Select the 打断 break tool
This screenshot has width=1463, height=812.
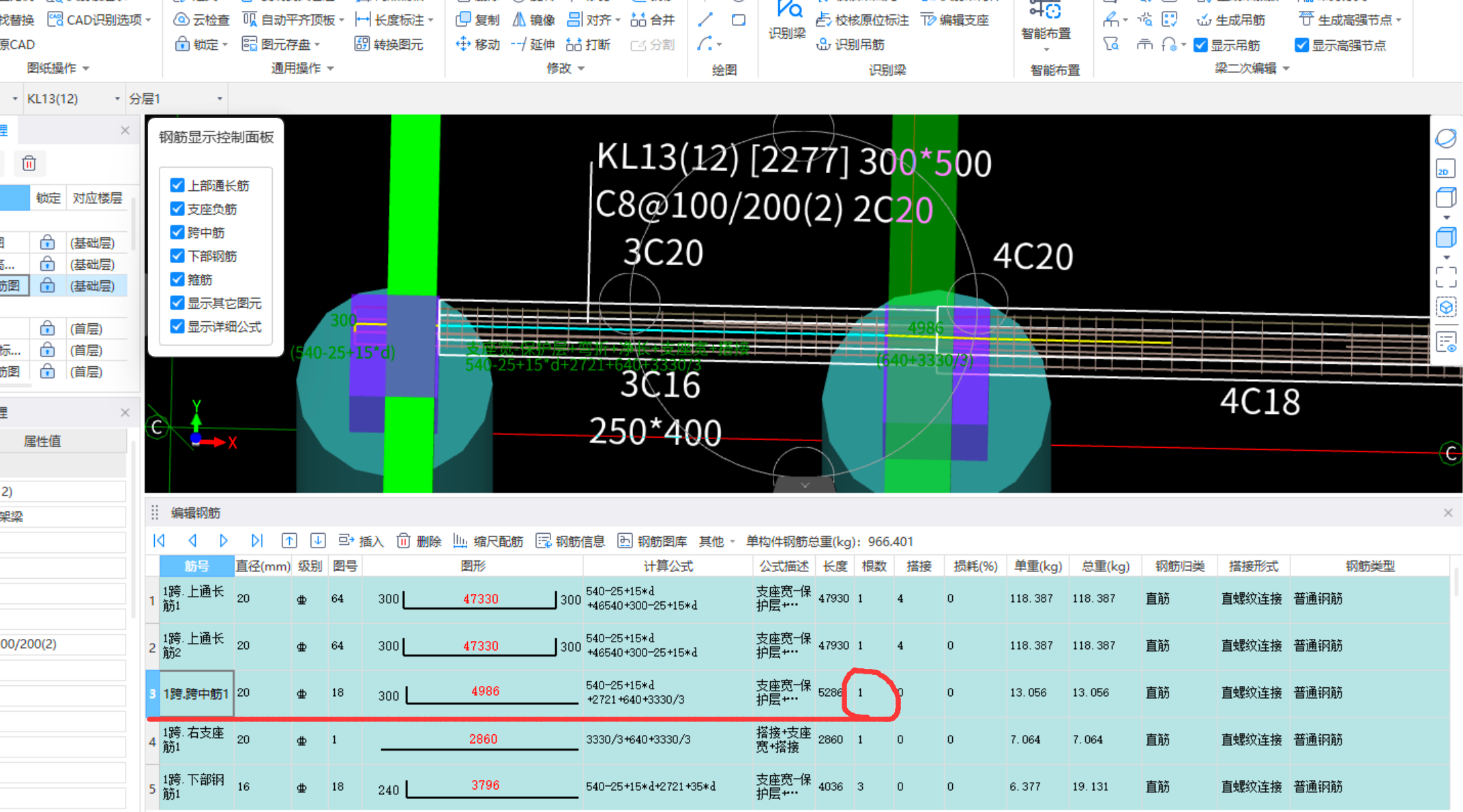click(589, 44)
